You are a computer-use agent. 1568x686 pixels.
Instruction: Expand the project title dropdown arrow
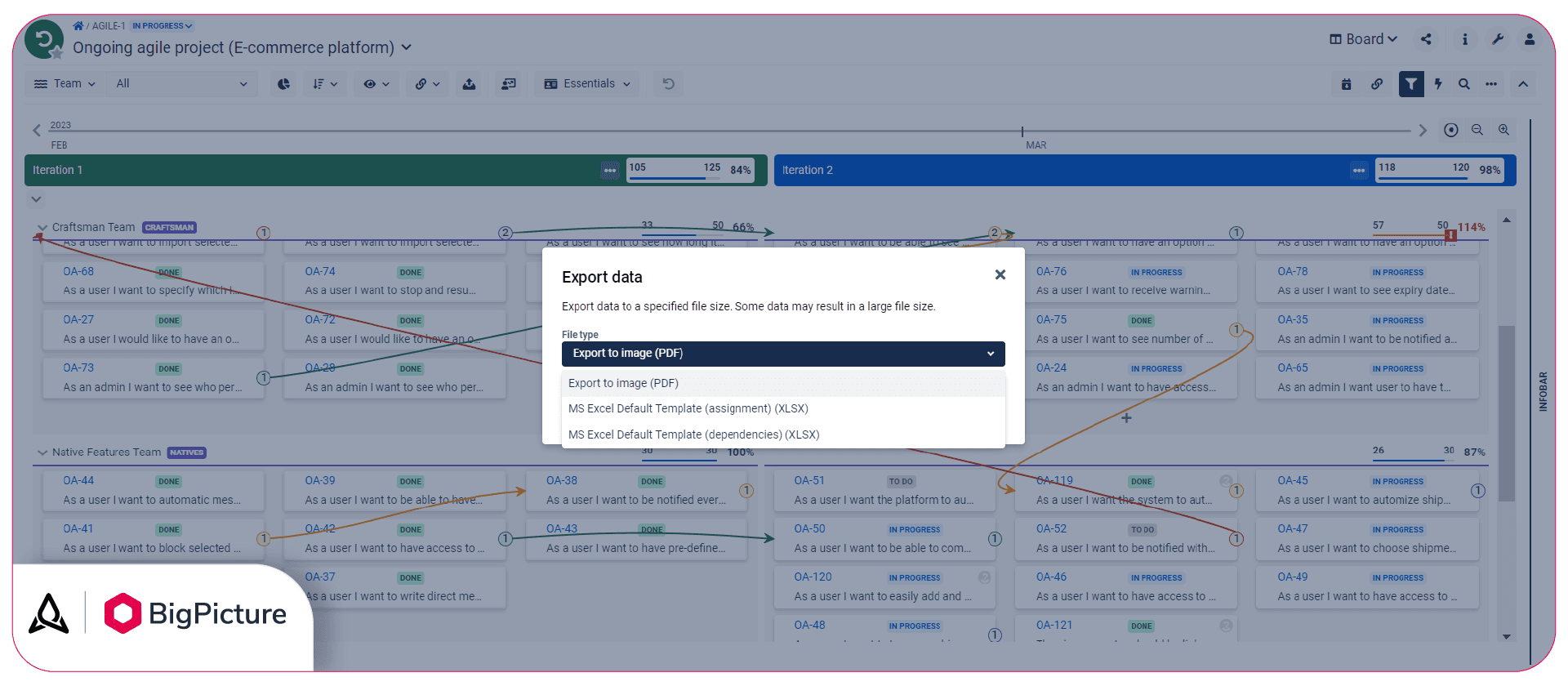407,47
